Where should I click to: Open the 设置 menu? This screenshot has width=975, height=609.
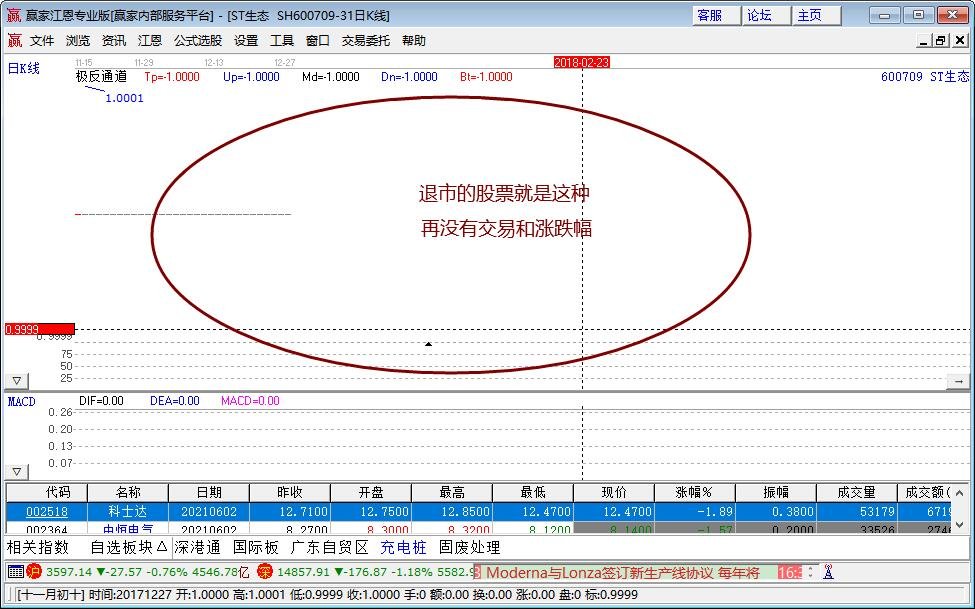click(x=246, y=40)
